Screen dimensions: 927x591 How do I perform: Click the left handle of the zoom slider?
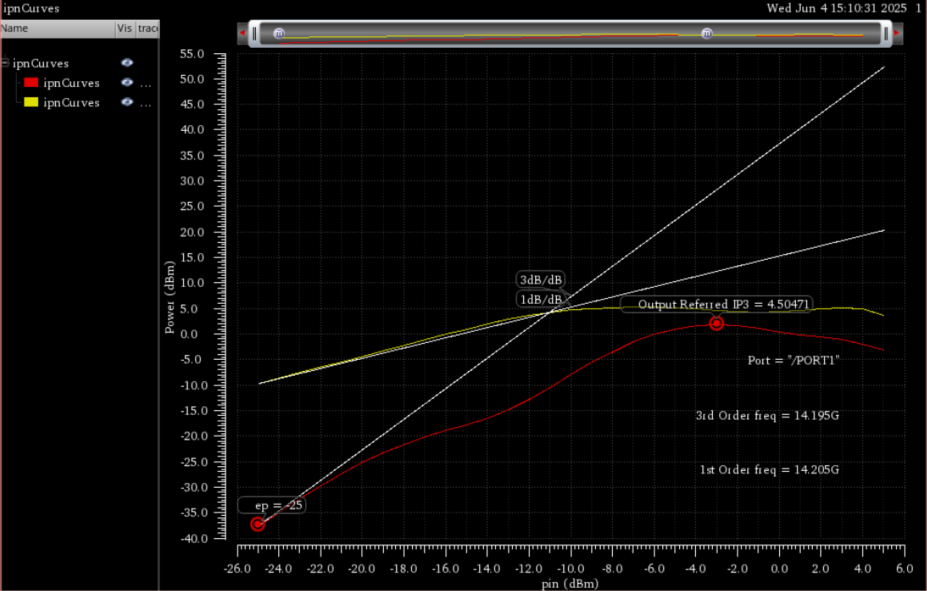click(255, 34)
